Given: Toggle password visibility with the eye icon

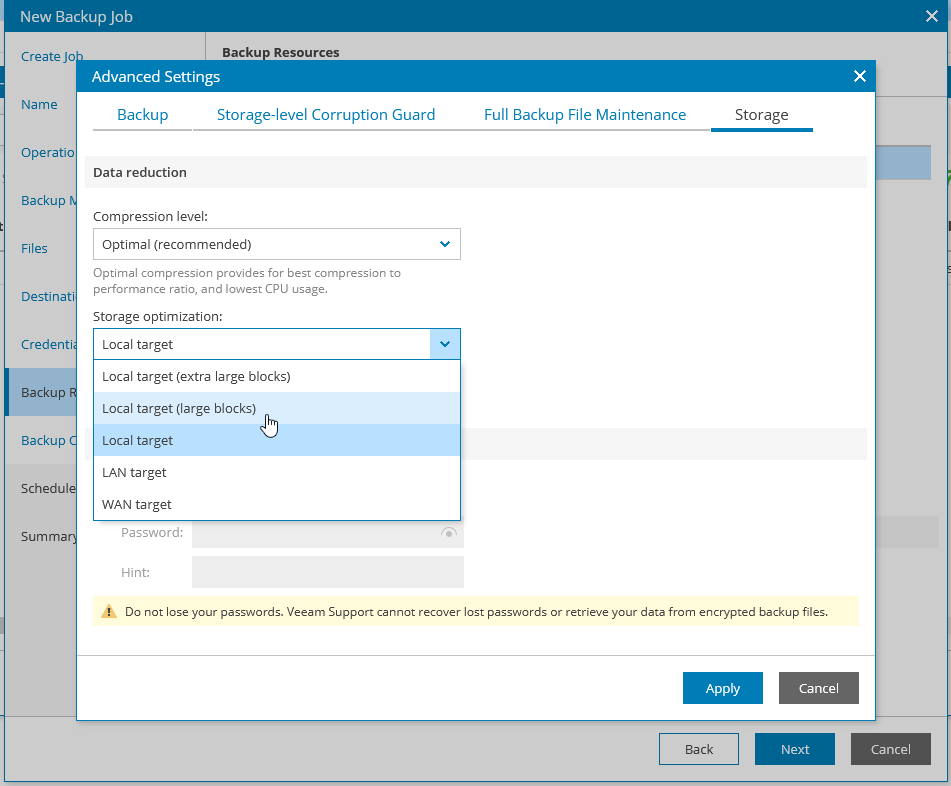Looking at the screenshot, I should click(448, 533).
